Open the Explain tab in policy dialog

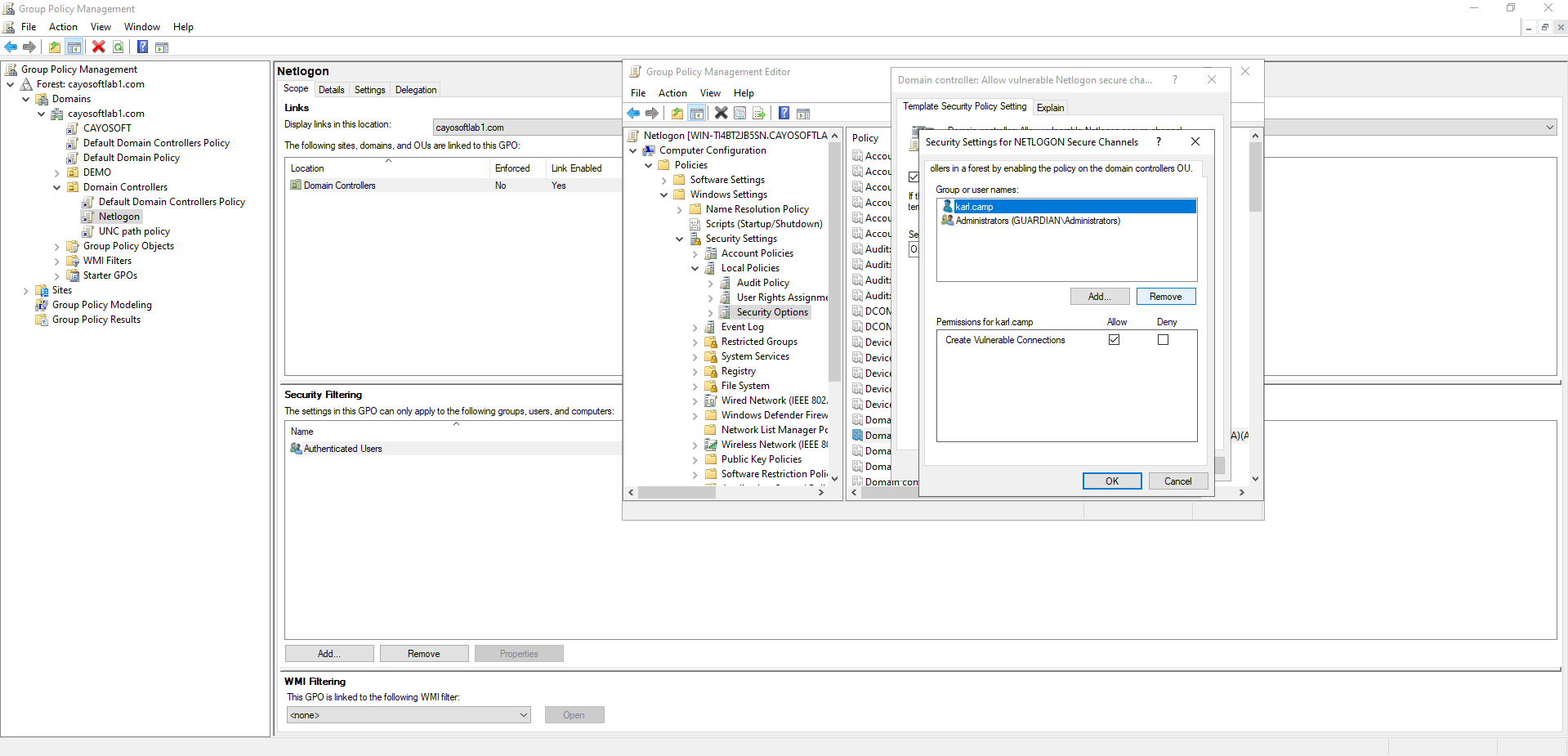tap(1050, 108)
